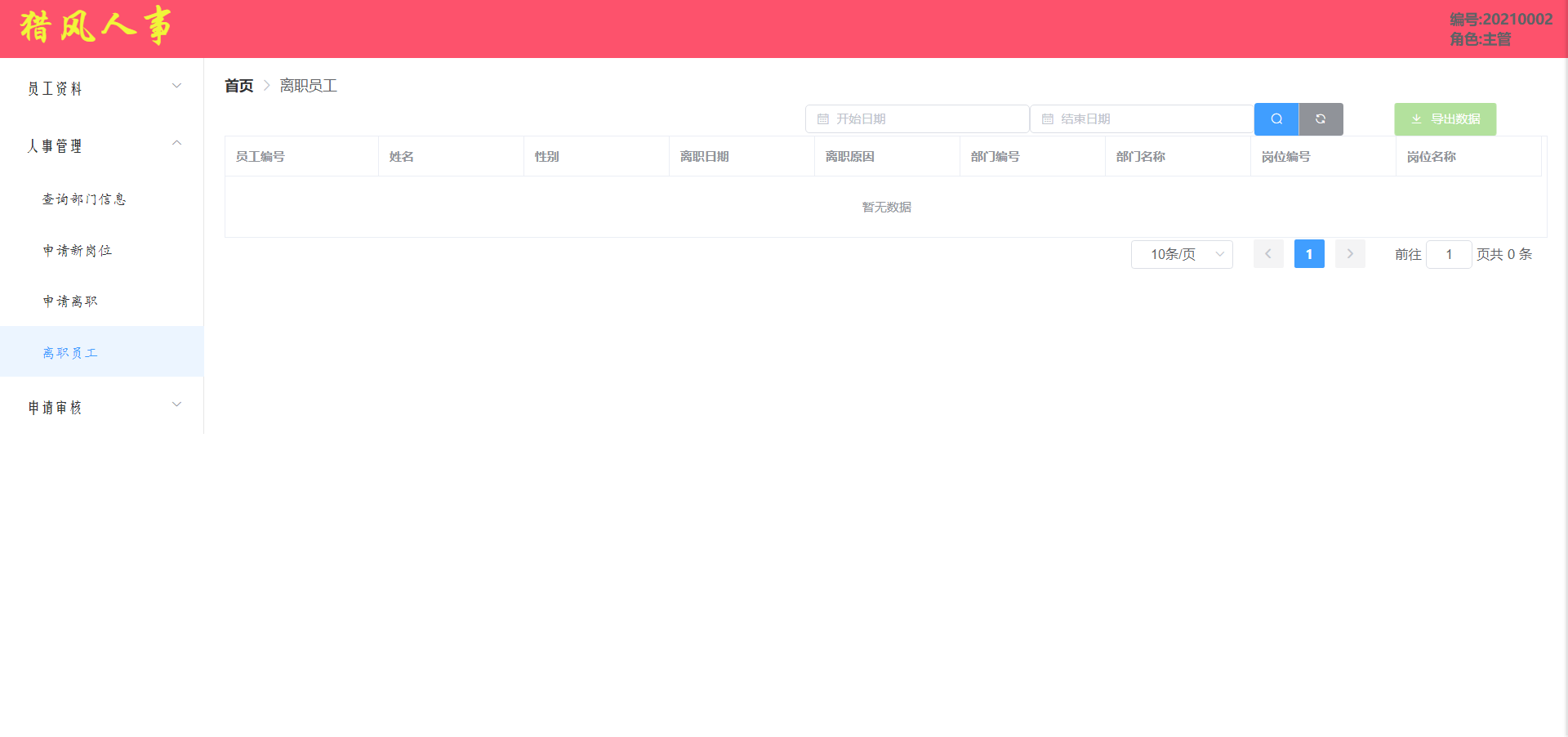Click the gray refresh/reset icon button
This screenshot has width=1568, height=737.
(x=1321, y=119)
